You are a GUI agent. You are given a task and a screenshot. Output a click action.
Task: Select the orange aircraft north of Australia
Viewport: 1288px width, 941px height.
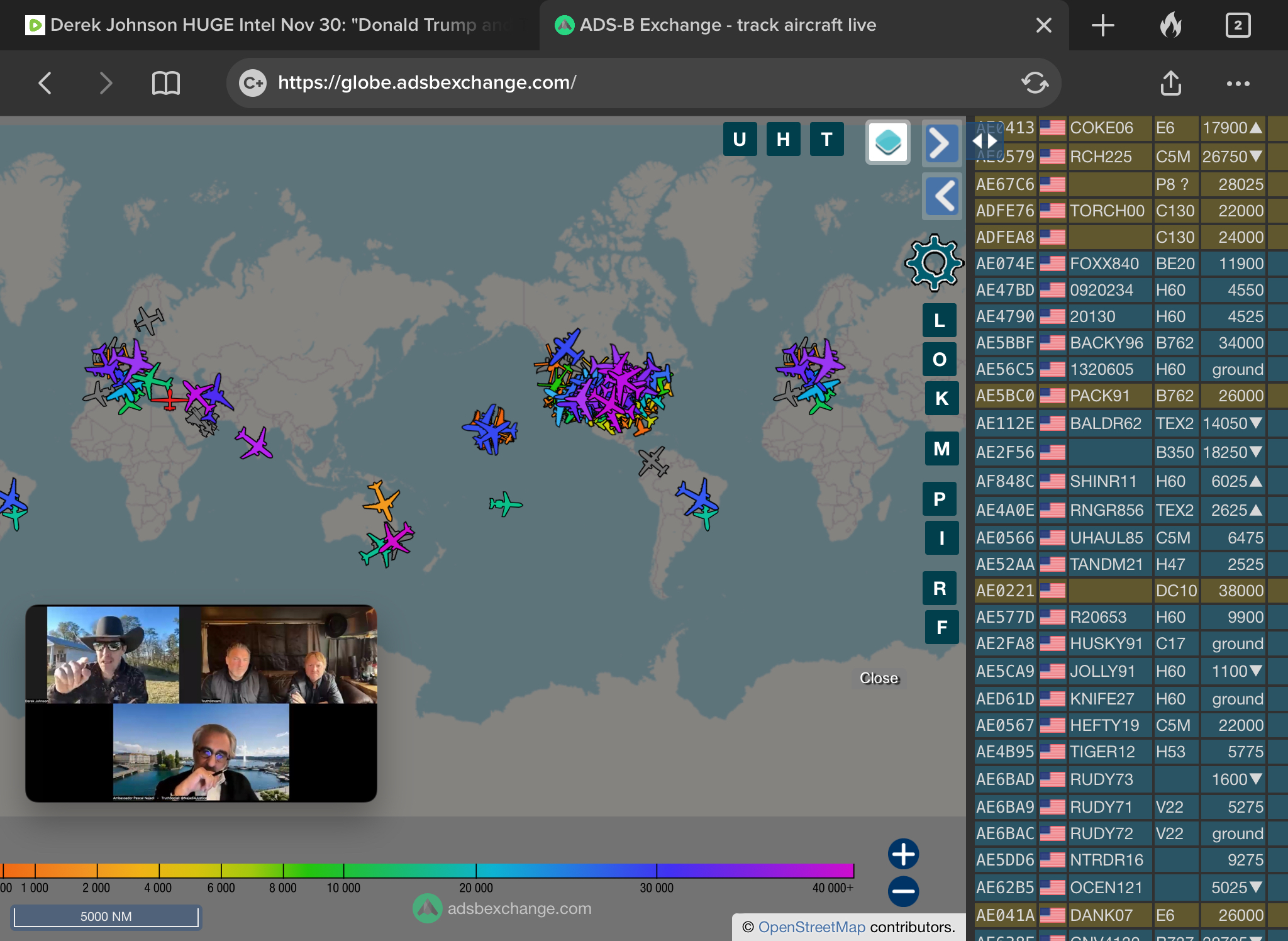pos(381,500)
